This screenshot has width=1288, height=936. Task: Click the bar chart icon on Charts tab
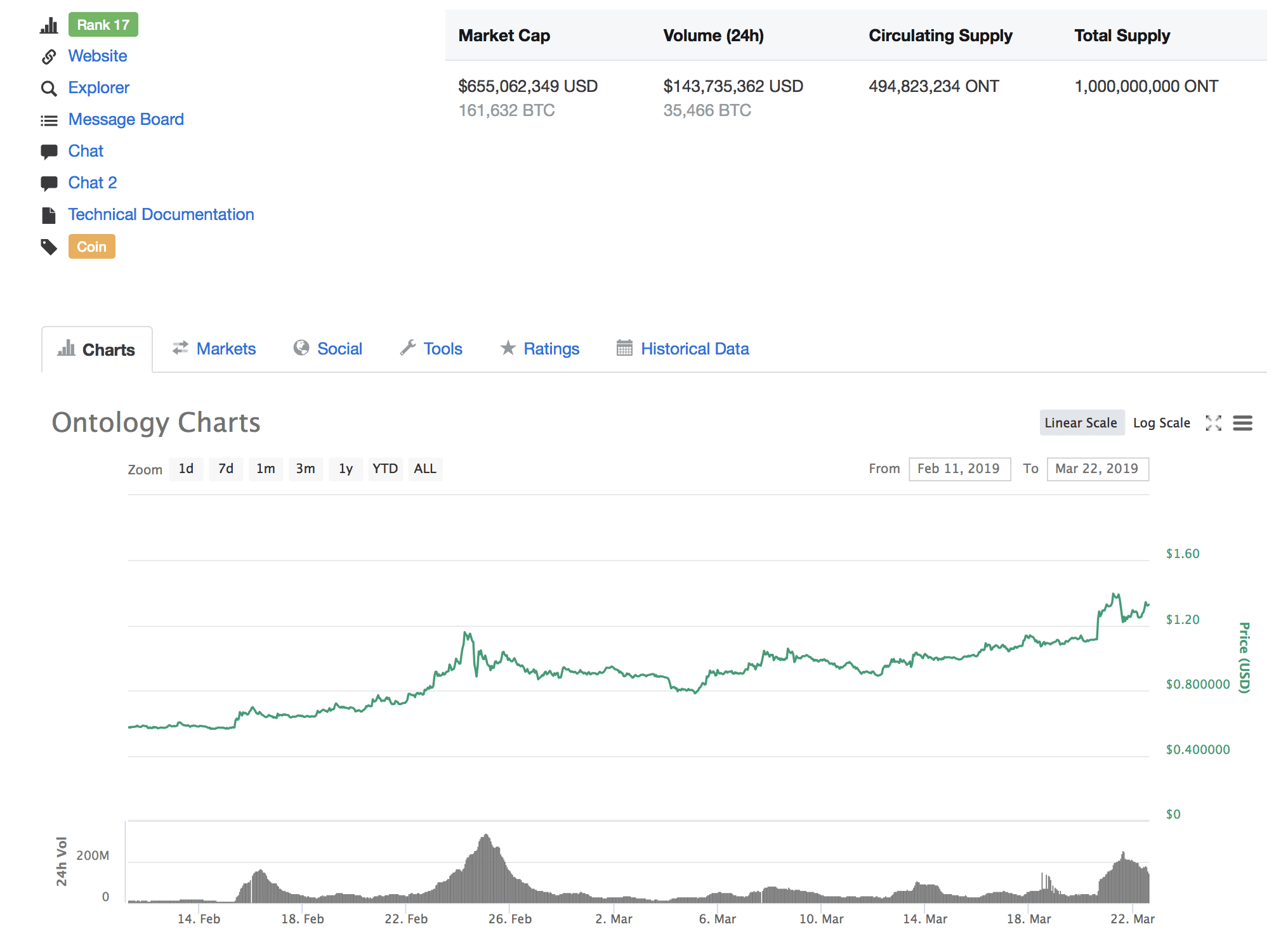pyautogui.click(x=67, y=348)
